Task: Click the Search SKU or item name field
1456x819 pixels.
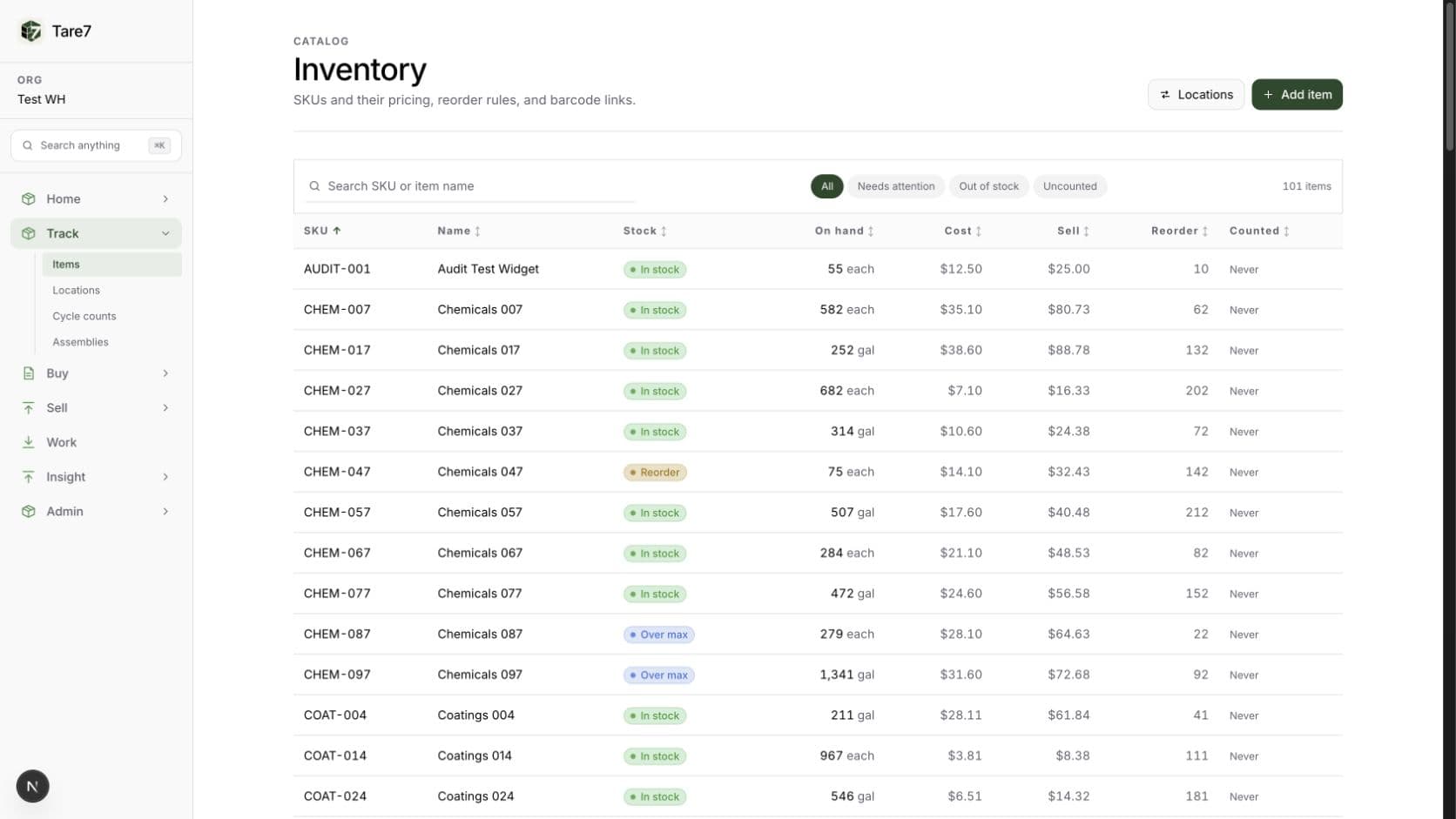Action: pyautogui.click(x=470, y=186)
